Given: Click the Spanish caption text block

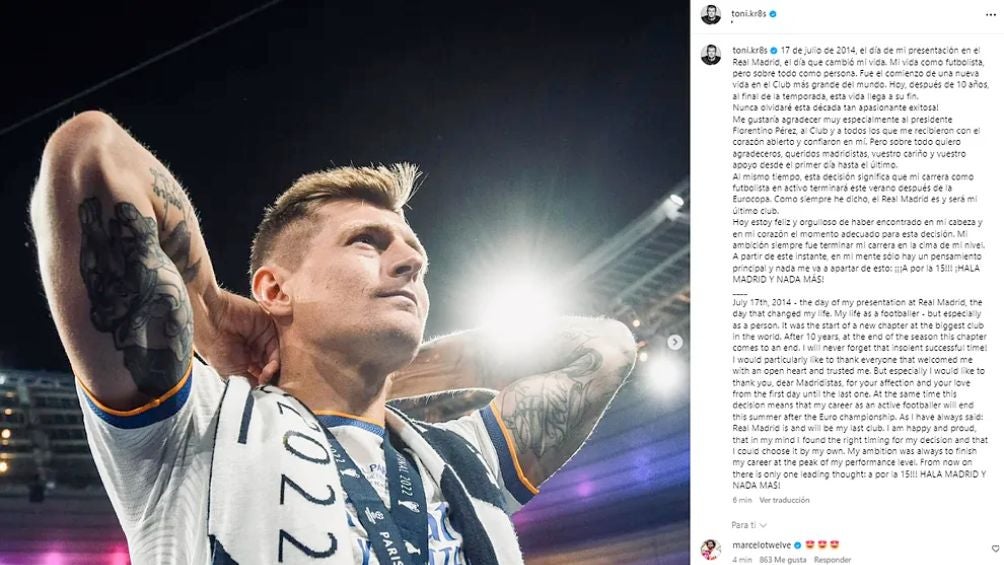Looking at the screenshot, I should pos(861,165).
